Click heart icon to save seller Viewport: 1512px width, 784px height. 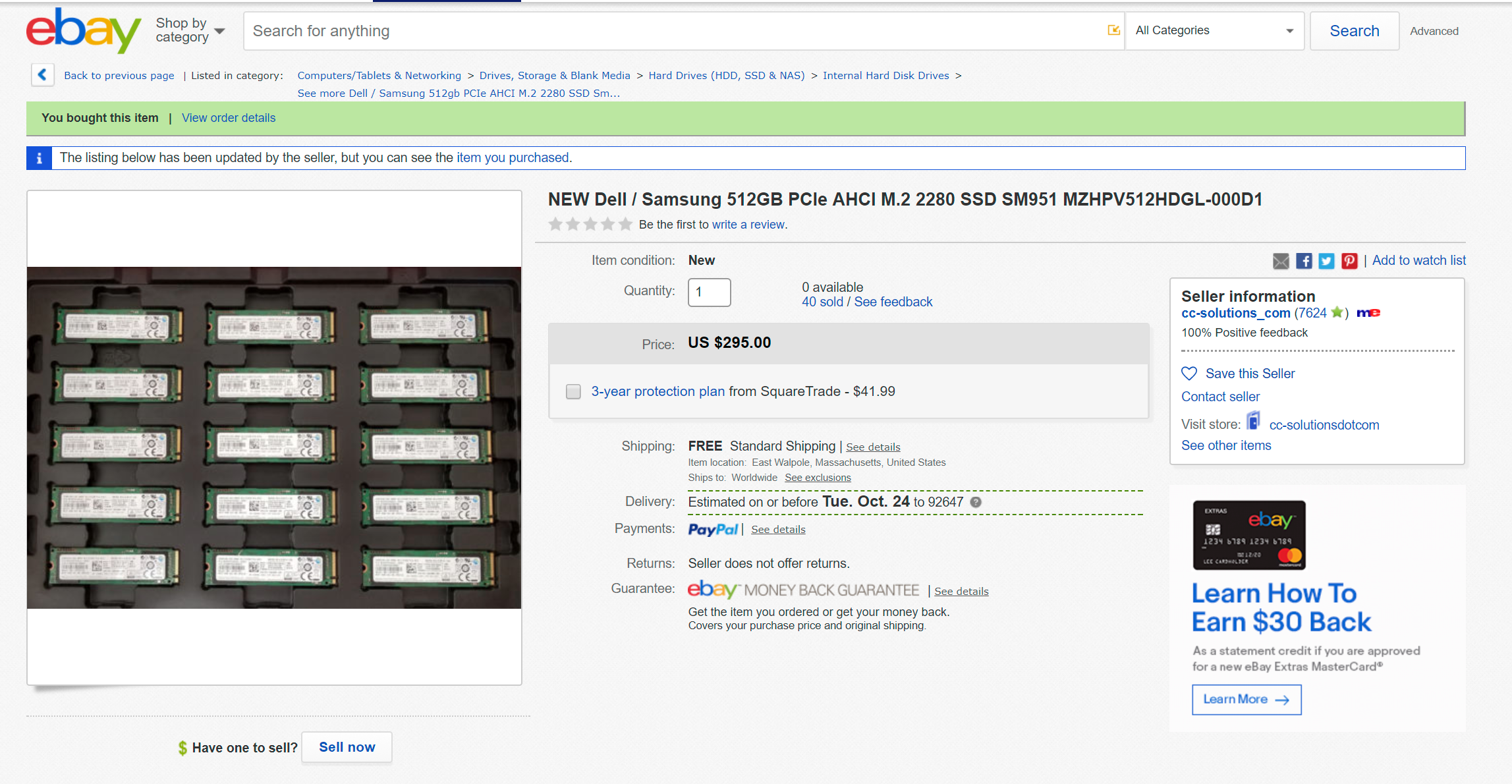(1189, 374)
